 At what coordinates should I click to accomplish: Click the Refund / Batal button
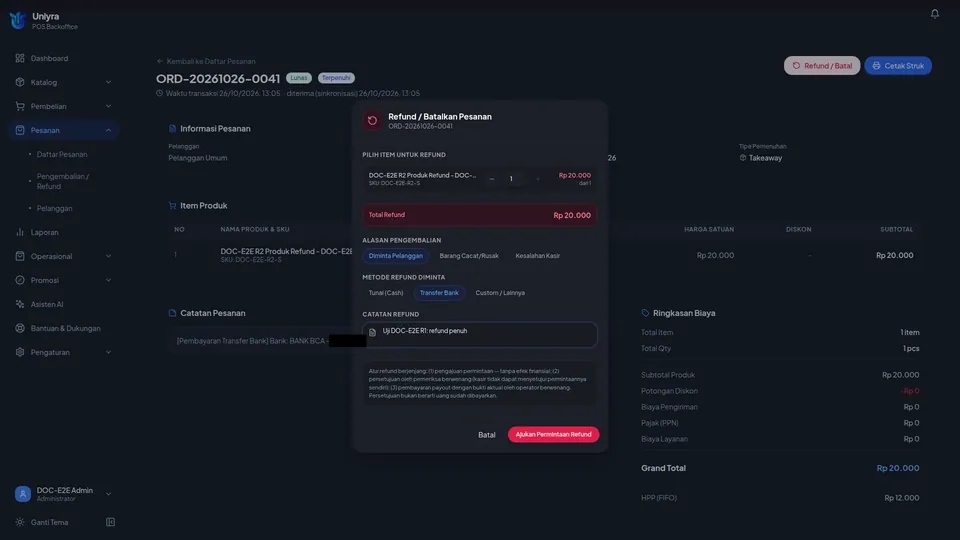pos(822,66)
